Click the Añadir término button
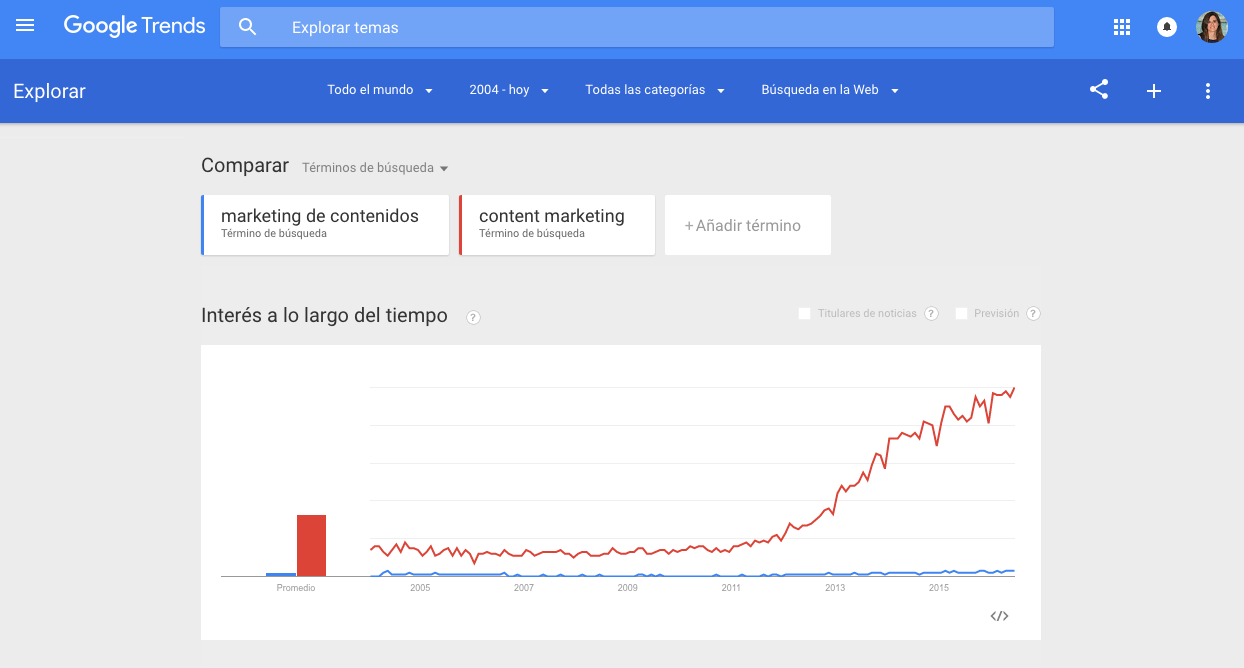 (x=748, y=225)
